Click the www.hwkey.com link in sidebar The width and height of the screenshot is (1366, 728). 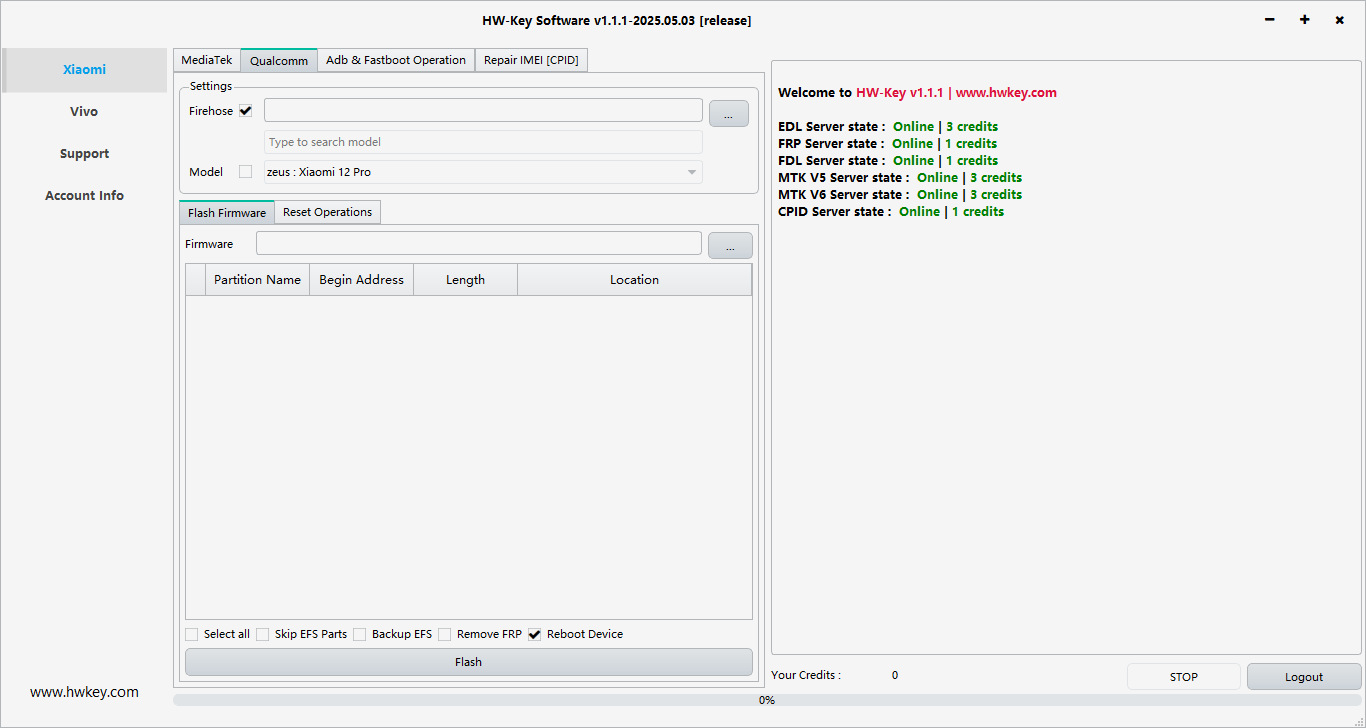84,692
